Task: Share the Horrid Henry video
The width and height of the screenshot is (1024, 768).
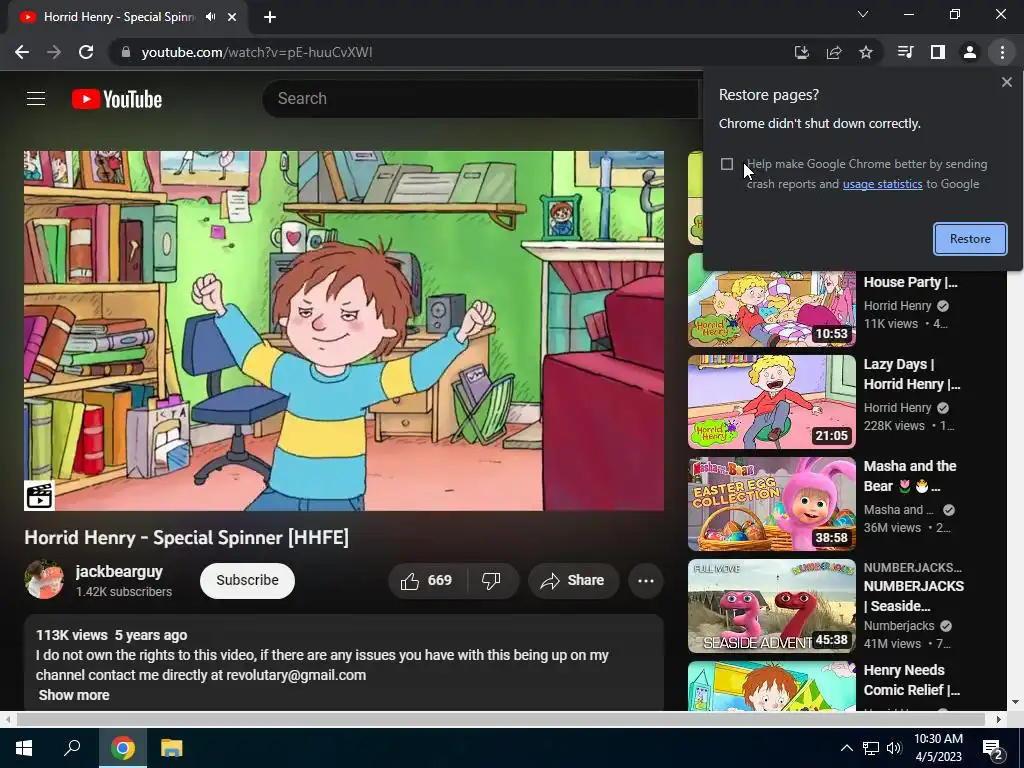Action: click(573, 581)
